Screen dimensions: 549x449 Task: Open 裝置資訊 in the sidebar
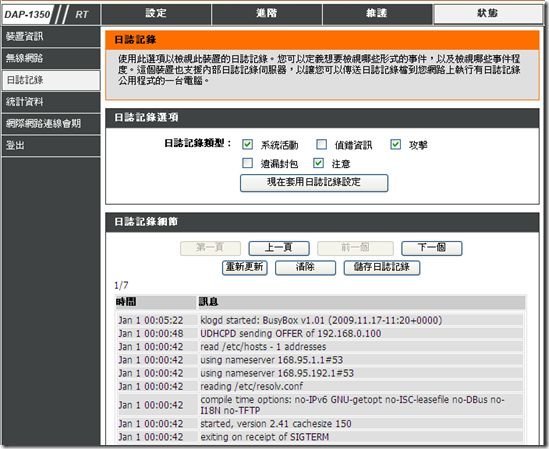coord(51,36)
